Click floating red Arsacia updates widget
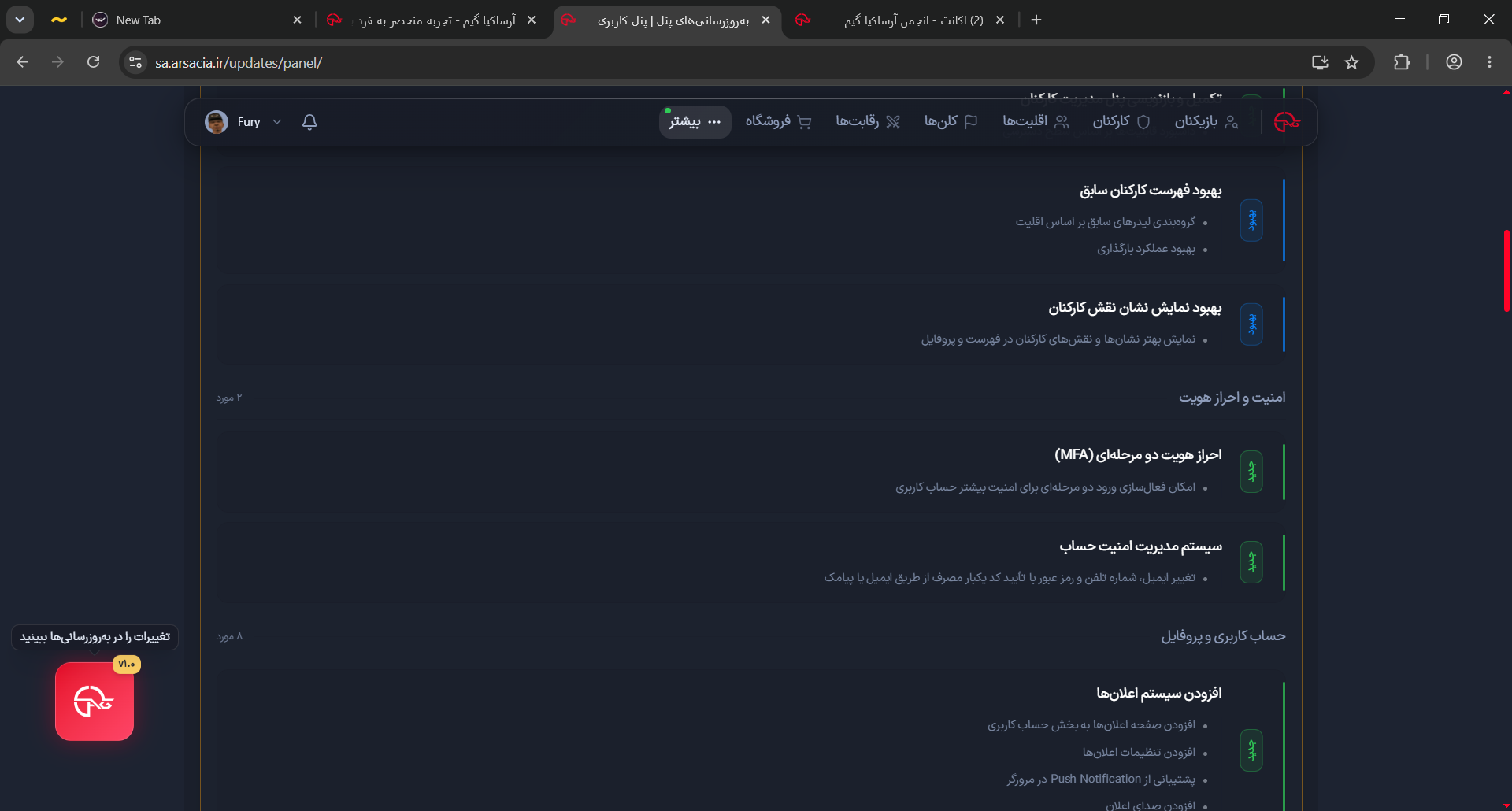The height and width of the screenshot is (811, 1512). point(94,702)
